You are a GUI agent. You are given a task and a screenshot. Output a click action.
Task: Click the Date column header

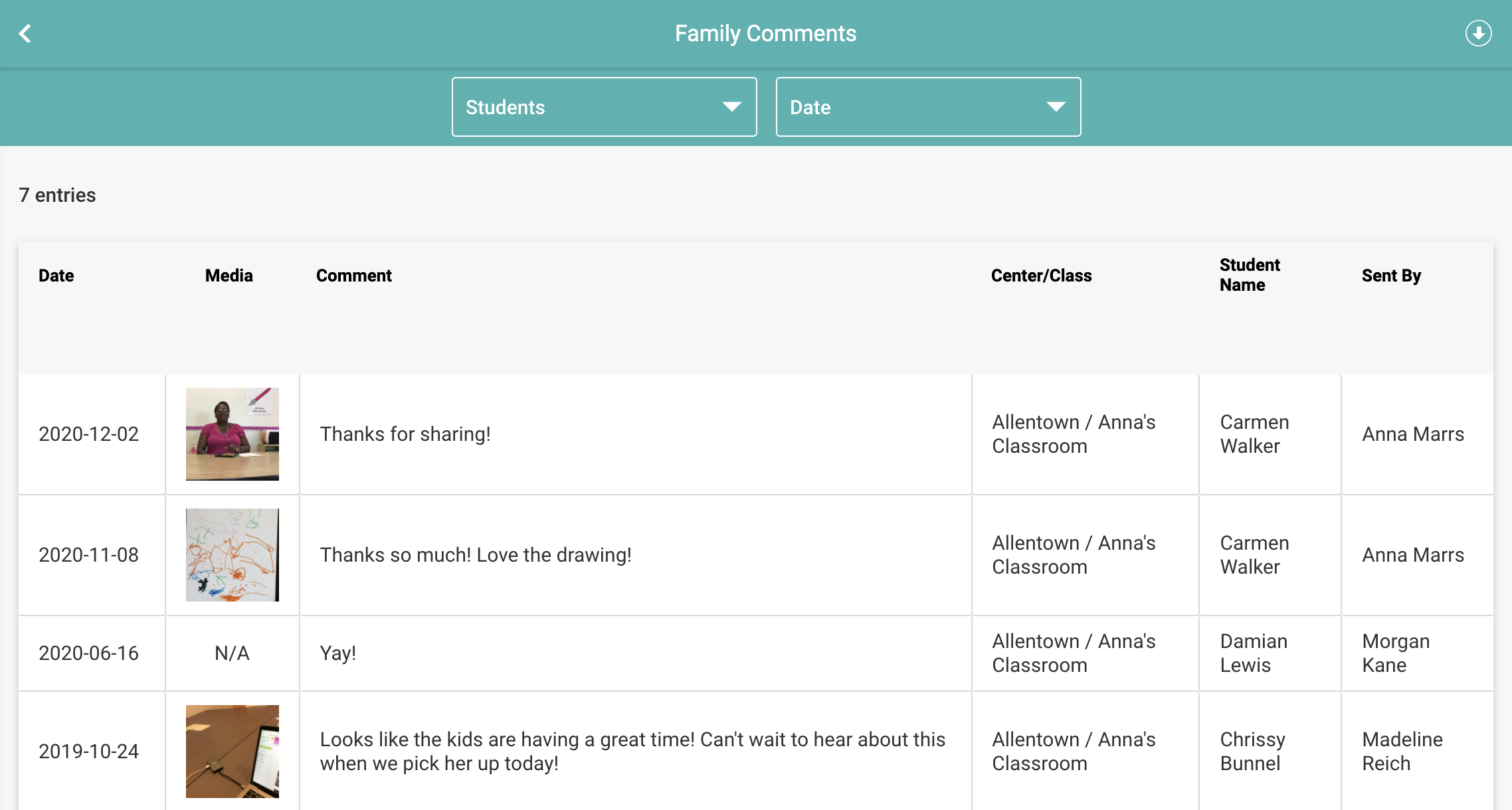(56, 276)
